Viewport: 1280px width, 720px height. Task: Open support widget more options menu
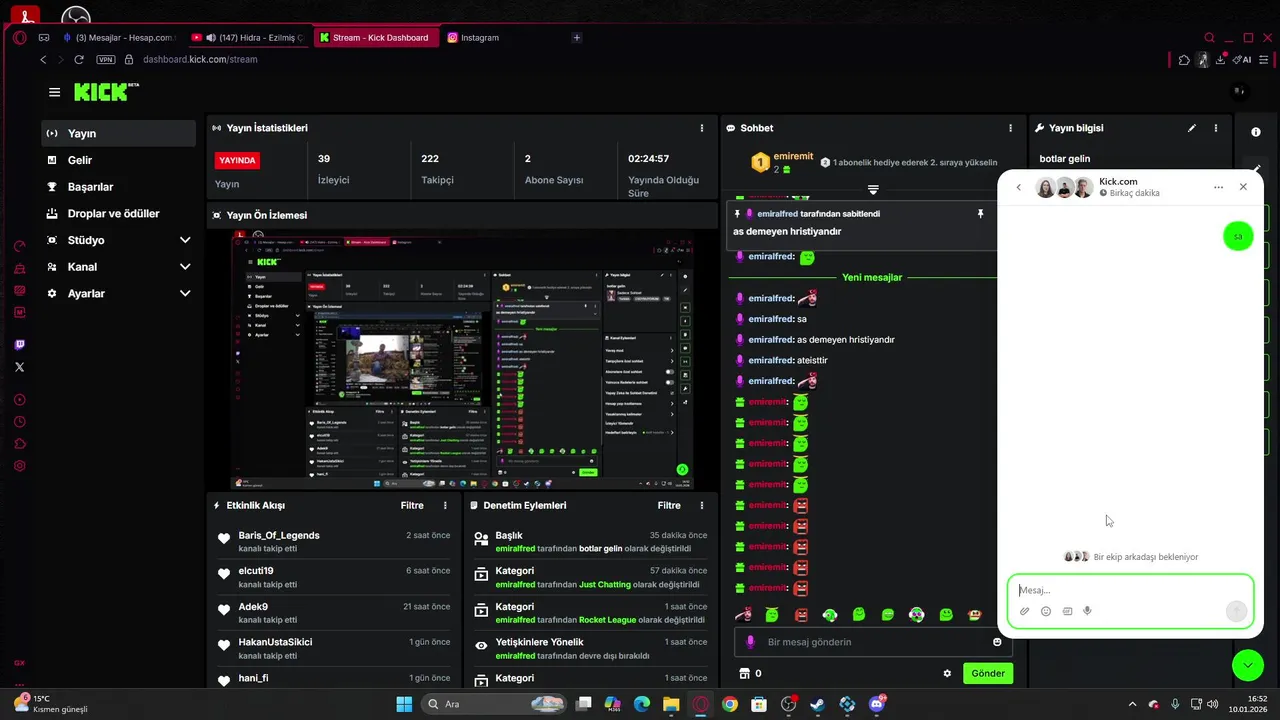tap(1218, 187)
